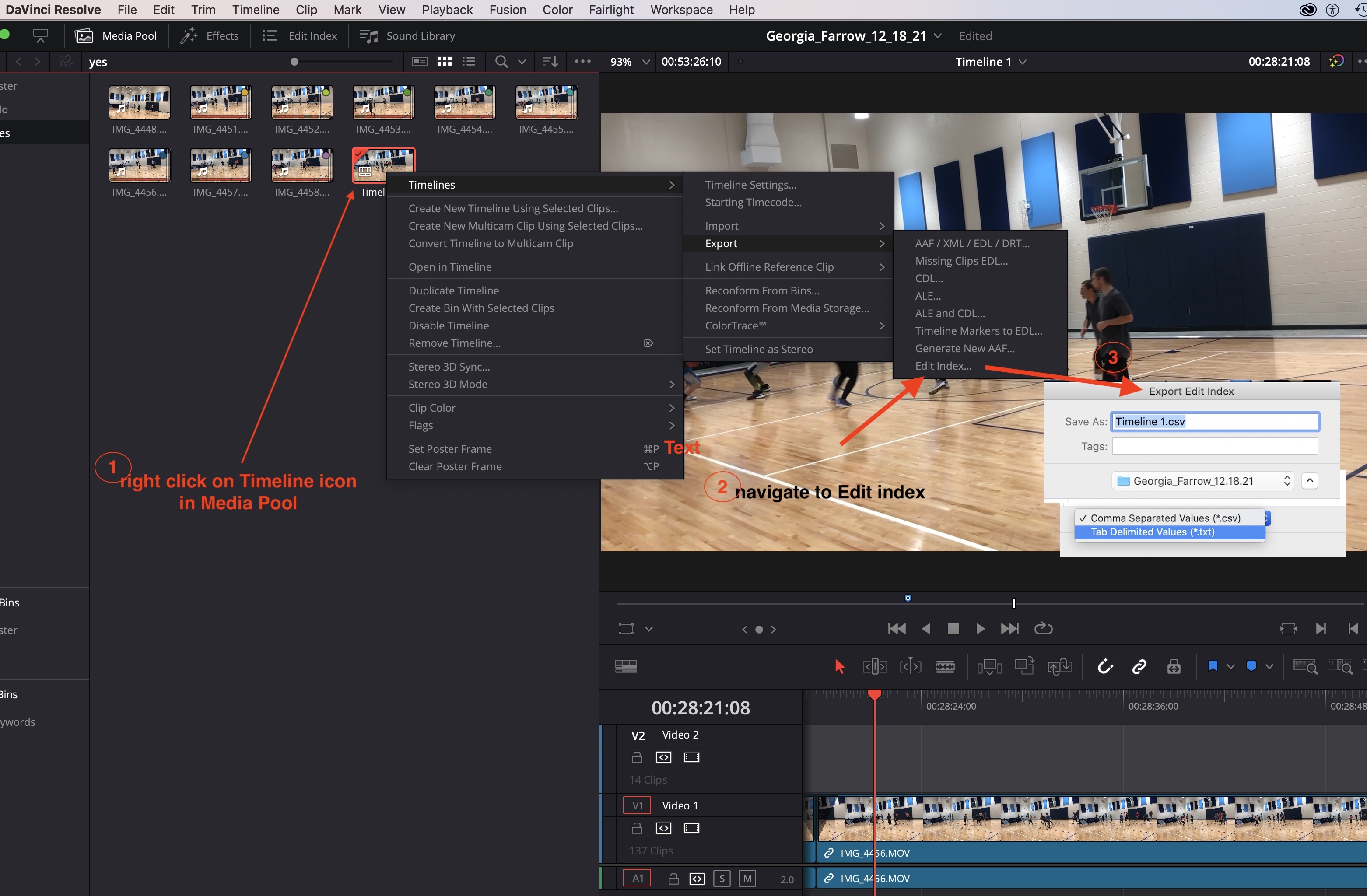The image size is (1367, 896).
Task: Expand the Export submenu in context menu
Action: 789,243
